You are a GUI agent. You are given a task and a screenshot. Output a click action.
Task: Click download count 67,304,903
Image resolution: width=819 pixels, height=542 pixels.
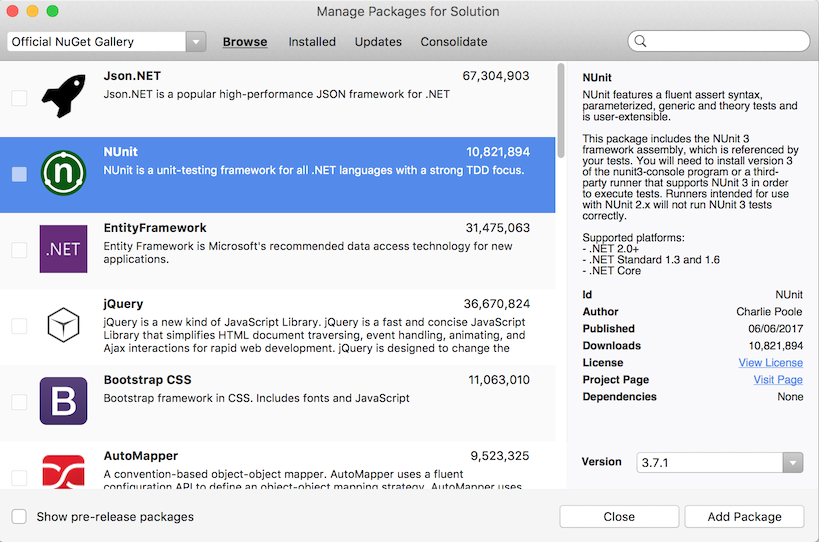coord(496,76)
